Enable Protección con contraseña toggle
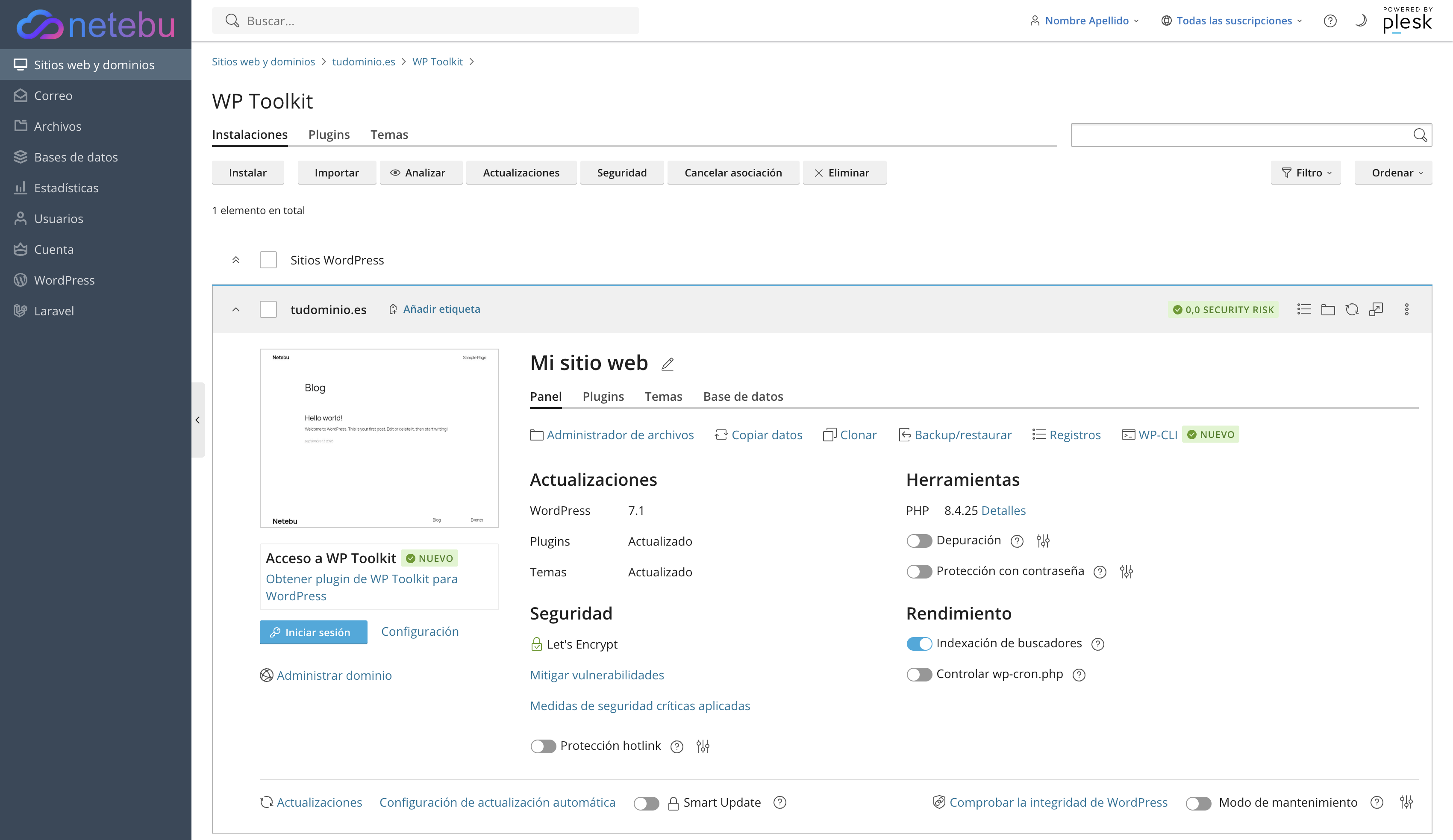This screenshot has height=840, width=1453. pos(919,571)
